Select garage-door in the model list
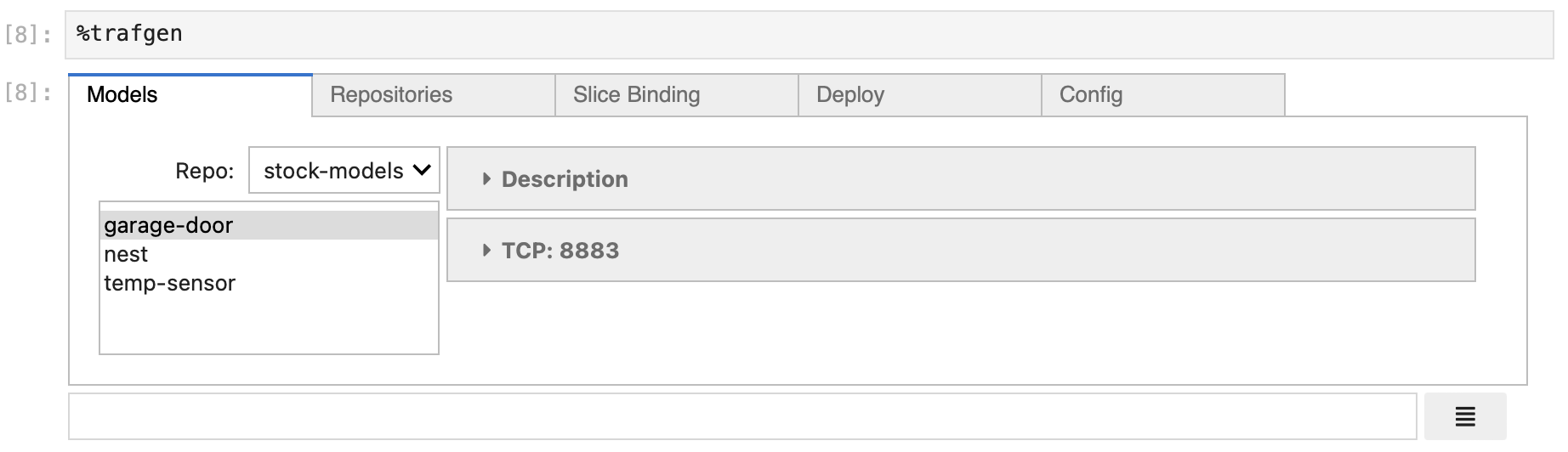The height and width of the screenshot is (452, 1568). click(270, 225)
